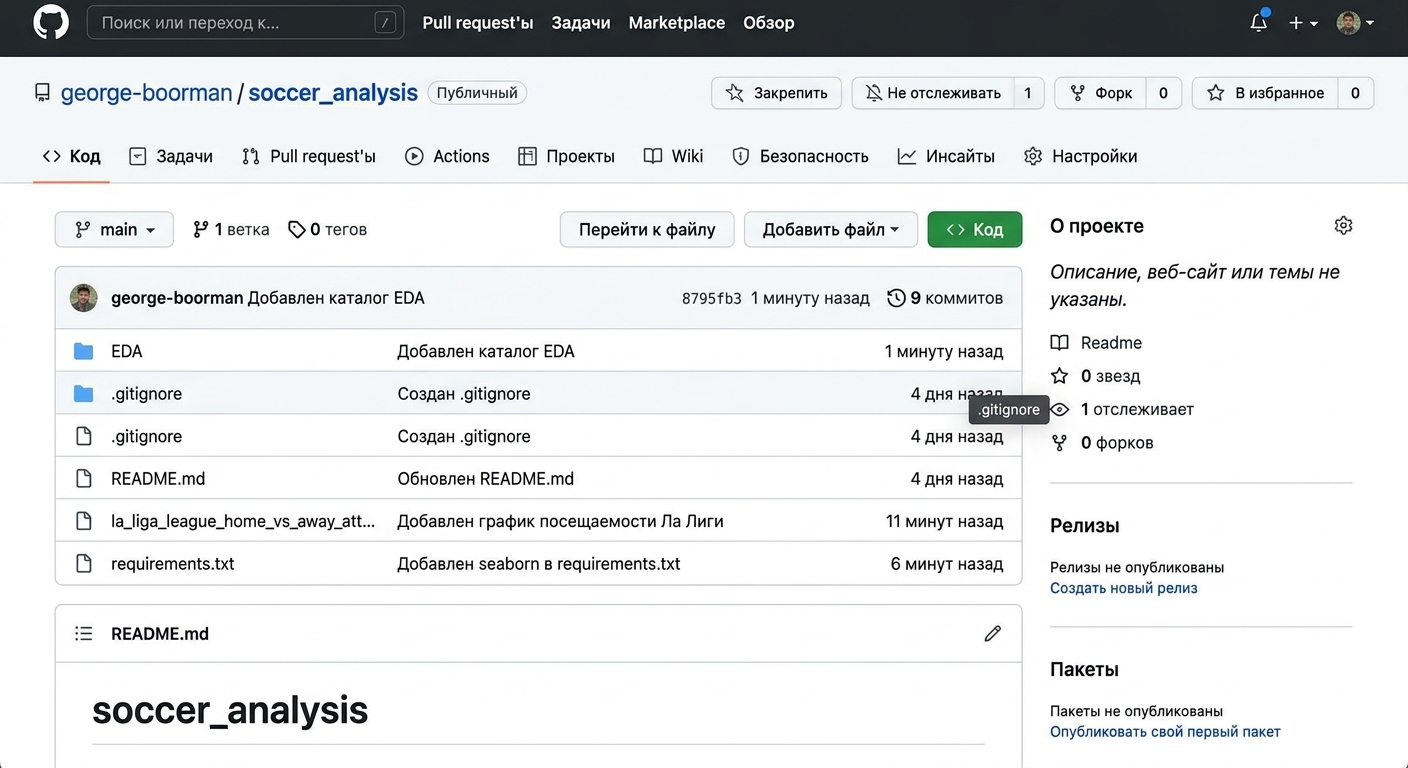The height and width of the screenshot is (768, 1408).
Task: Open the 0 форков sidebar link
Action: point(1102,443)
